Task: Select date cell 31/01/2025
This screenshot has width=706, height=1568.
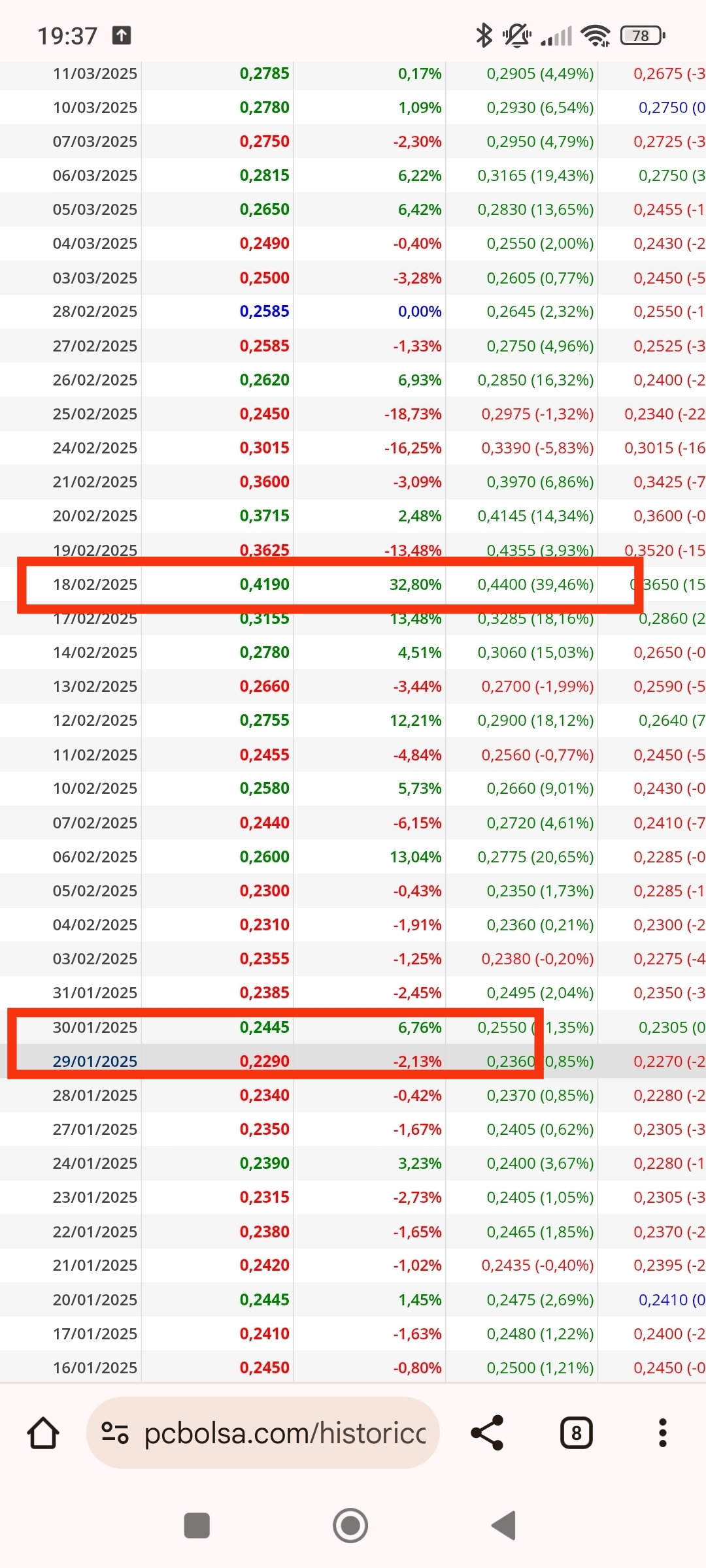Action: pos(95,992)
